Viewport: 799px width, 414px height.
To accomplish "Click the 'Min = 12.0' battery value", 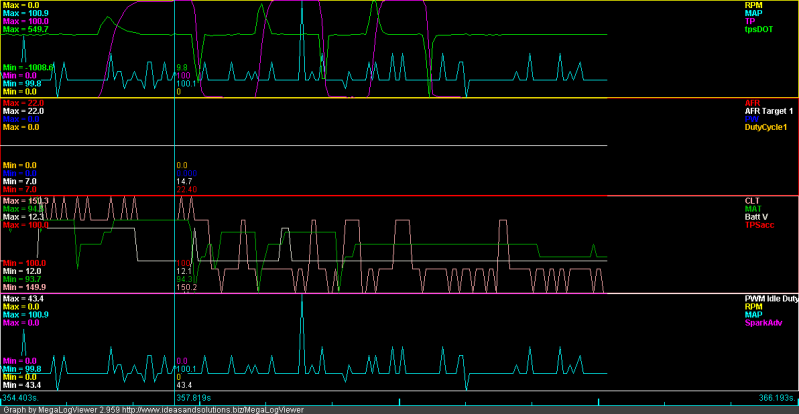I will [22, 271].
